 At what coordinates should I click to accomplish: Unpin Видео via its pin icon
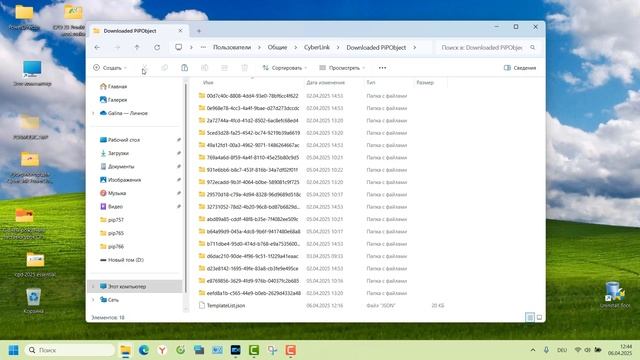click(x=179, y=207)
